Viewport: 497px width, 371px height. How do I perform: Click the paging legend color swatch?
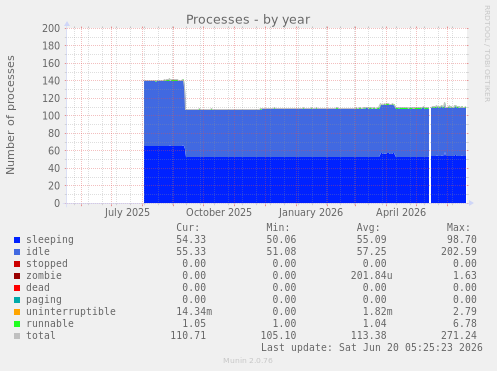click(17, 300)
